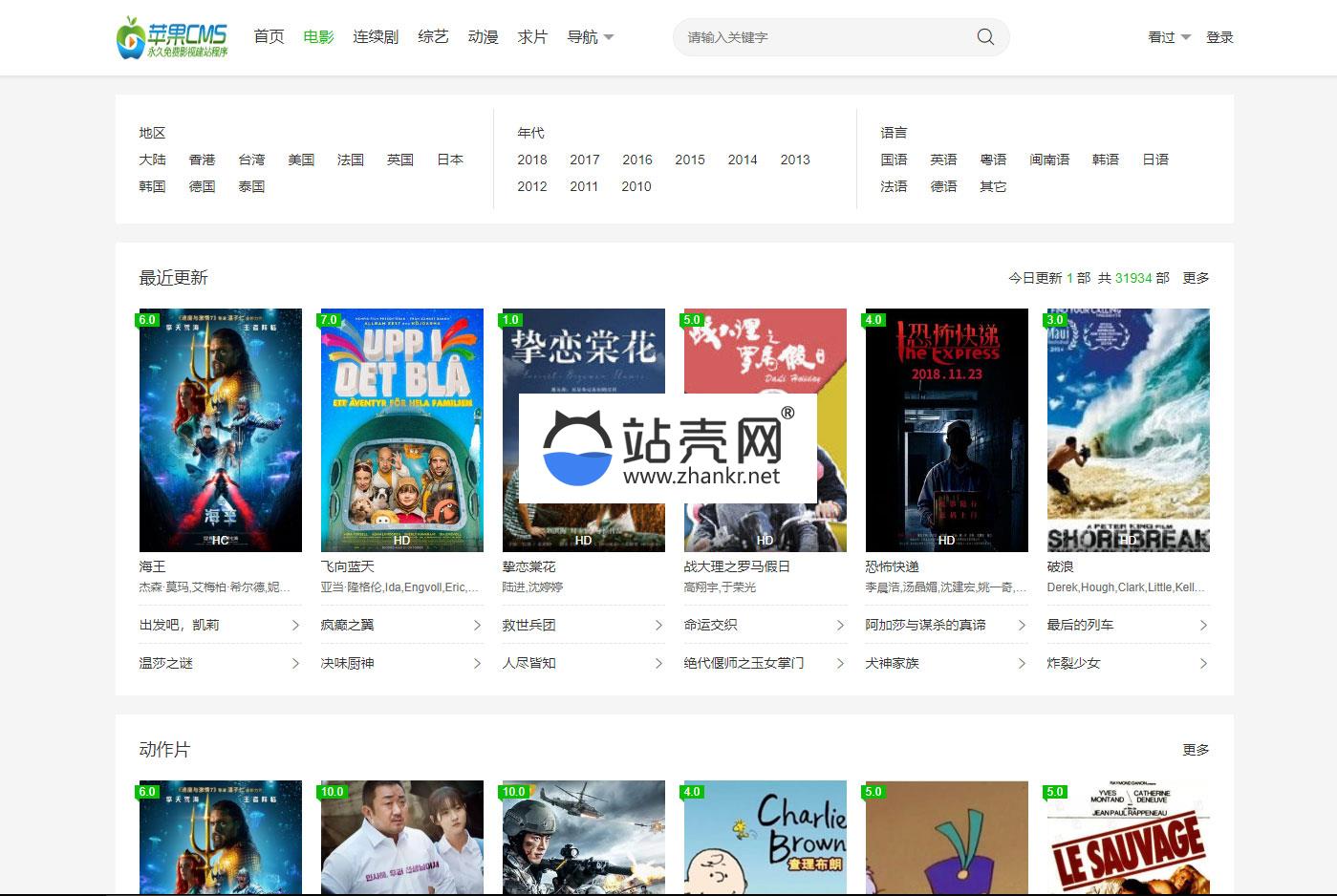The image size is (1337, 896).
Task: Open the 连续剧 nav item
Action: [376, 37]
